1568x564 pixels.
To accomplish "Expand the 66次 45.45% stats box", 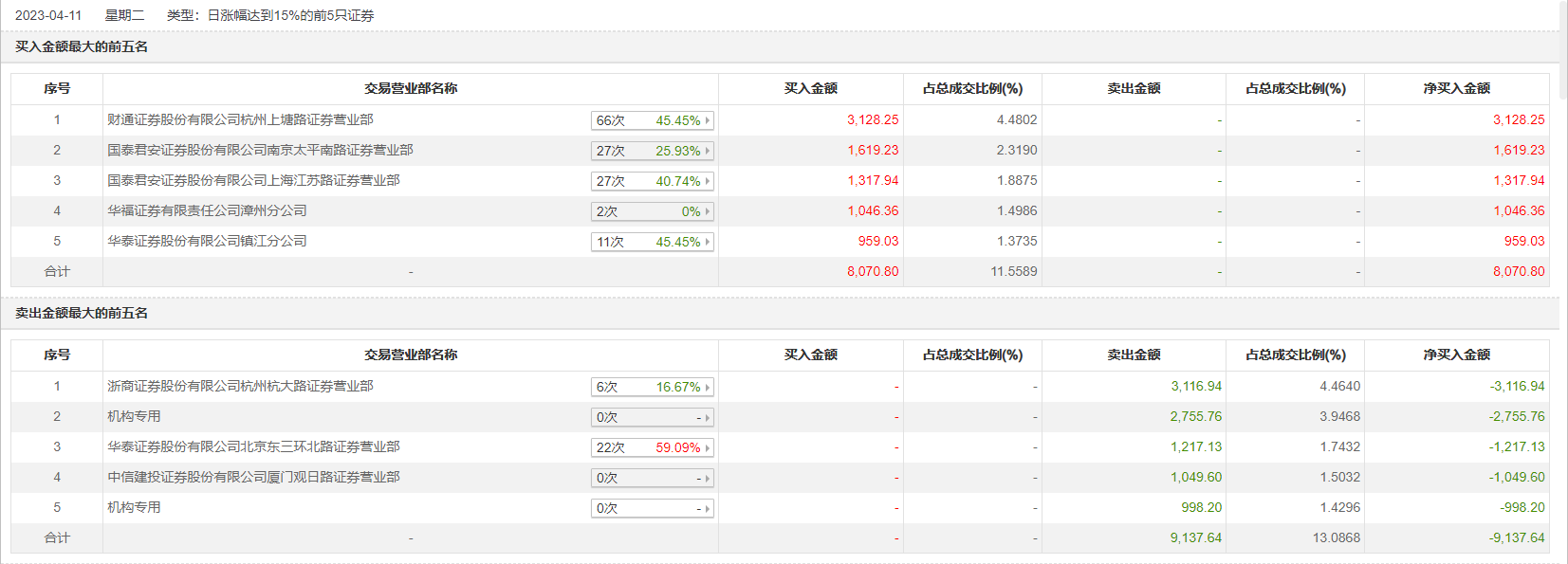I will [x=652, y=120].
